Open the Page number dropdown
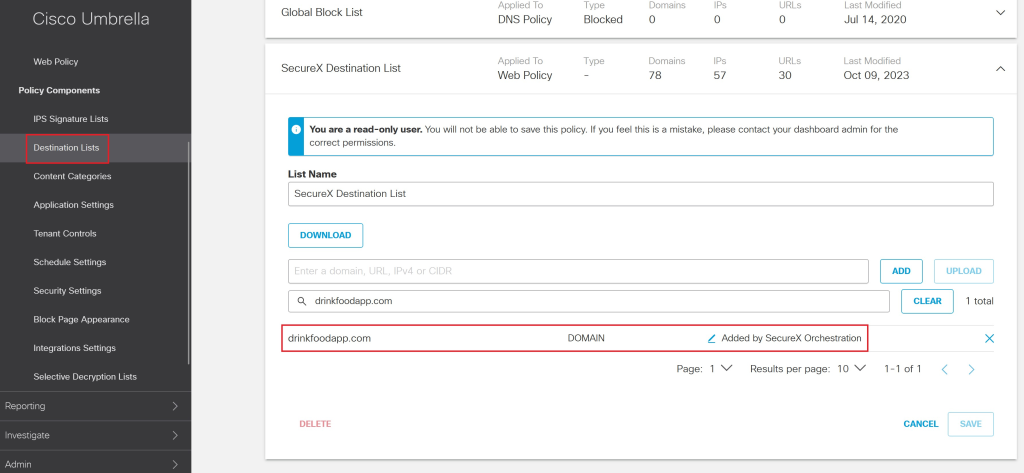 click(x=721, y=368)
